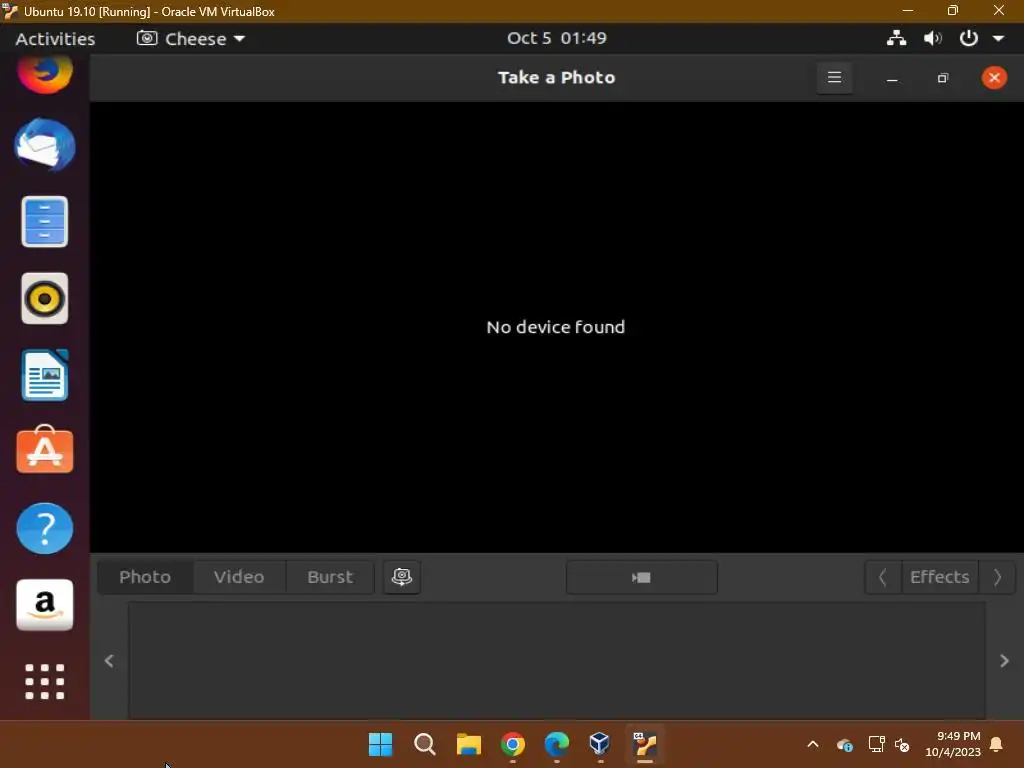Minimize the Cheese window
This screenshot has height=768, width=1024.
(892, 78)
